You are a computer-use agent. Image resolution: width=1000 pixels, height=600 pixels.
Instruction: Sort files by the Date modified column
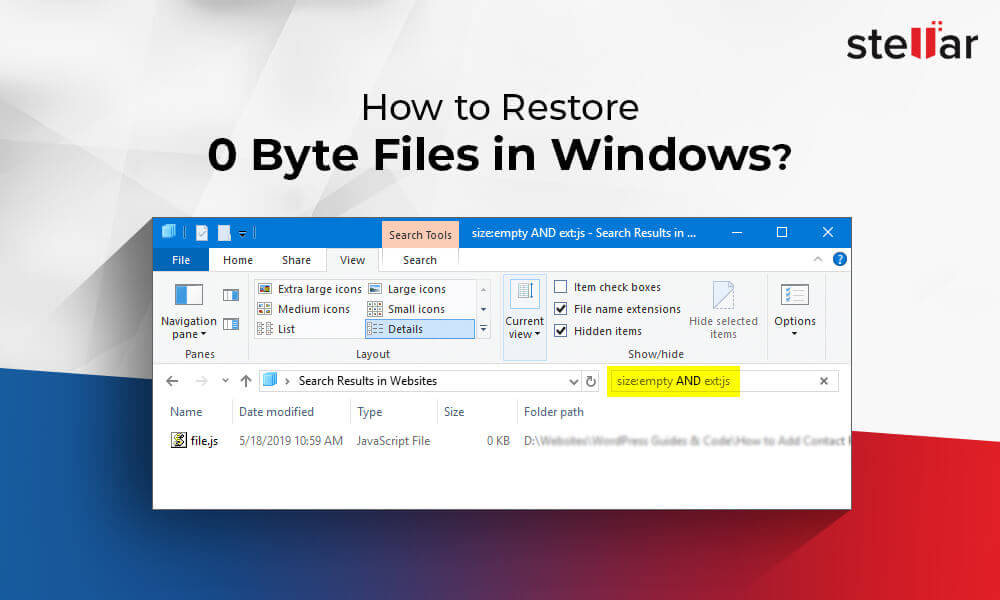coord(276,412)
